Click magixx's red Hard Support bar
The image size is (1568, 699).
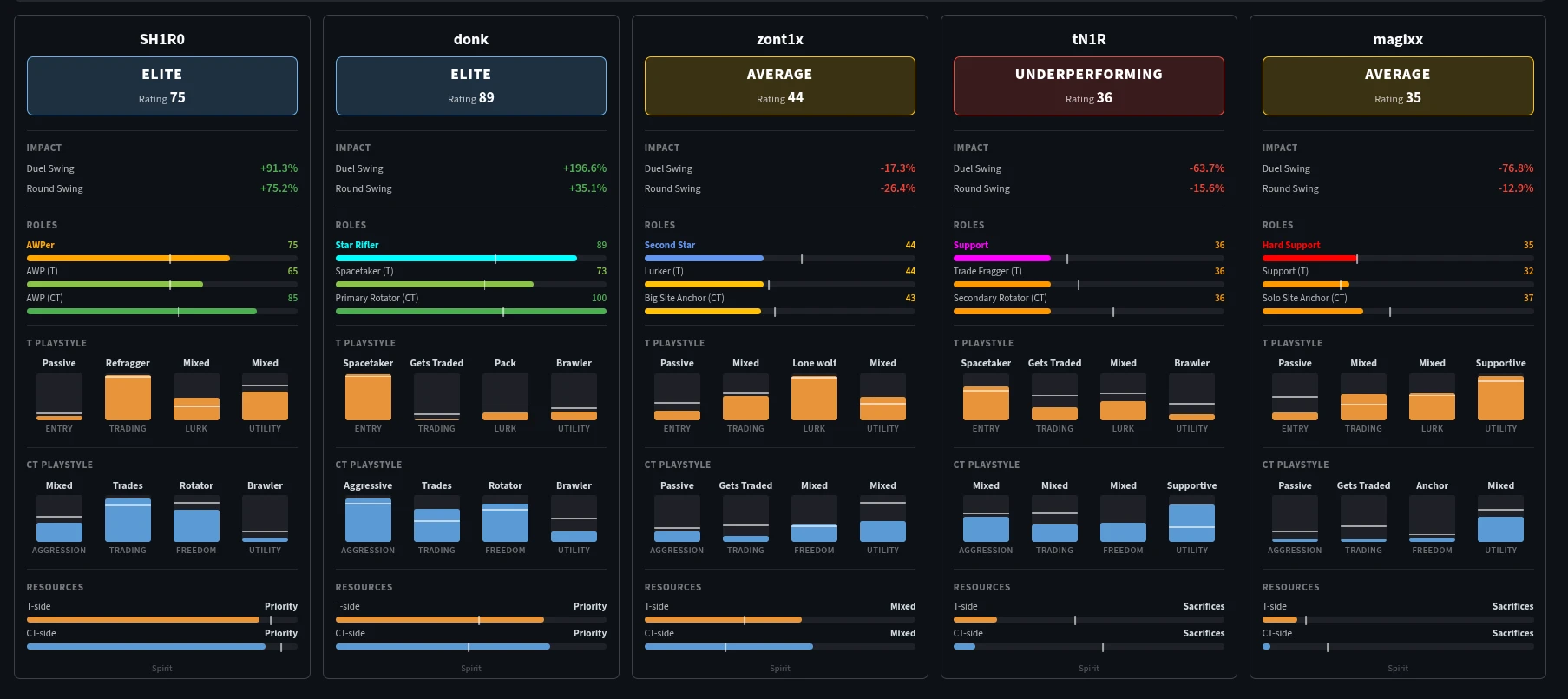tap(1309, 259)
